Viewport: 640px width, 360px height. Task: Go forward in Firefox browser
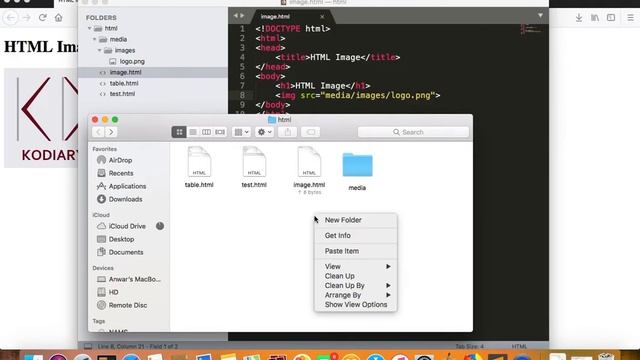27,18
